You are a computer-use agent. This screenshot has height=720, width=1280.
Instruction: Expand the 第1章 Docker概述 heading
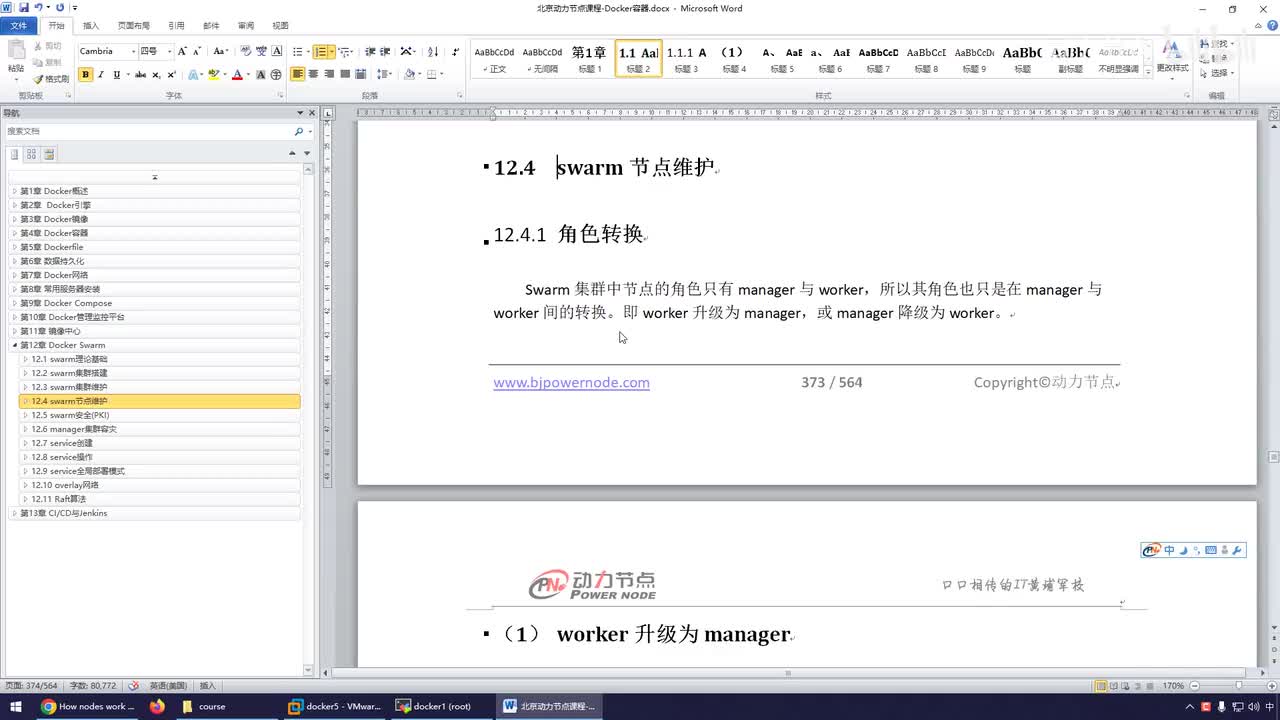[x=14, y=191]
